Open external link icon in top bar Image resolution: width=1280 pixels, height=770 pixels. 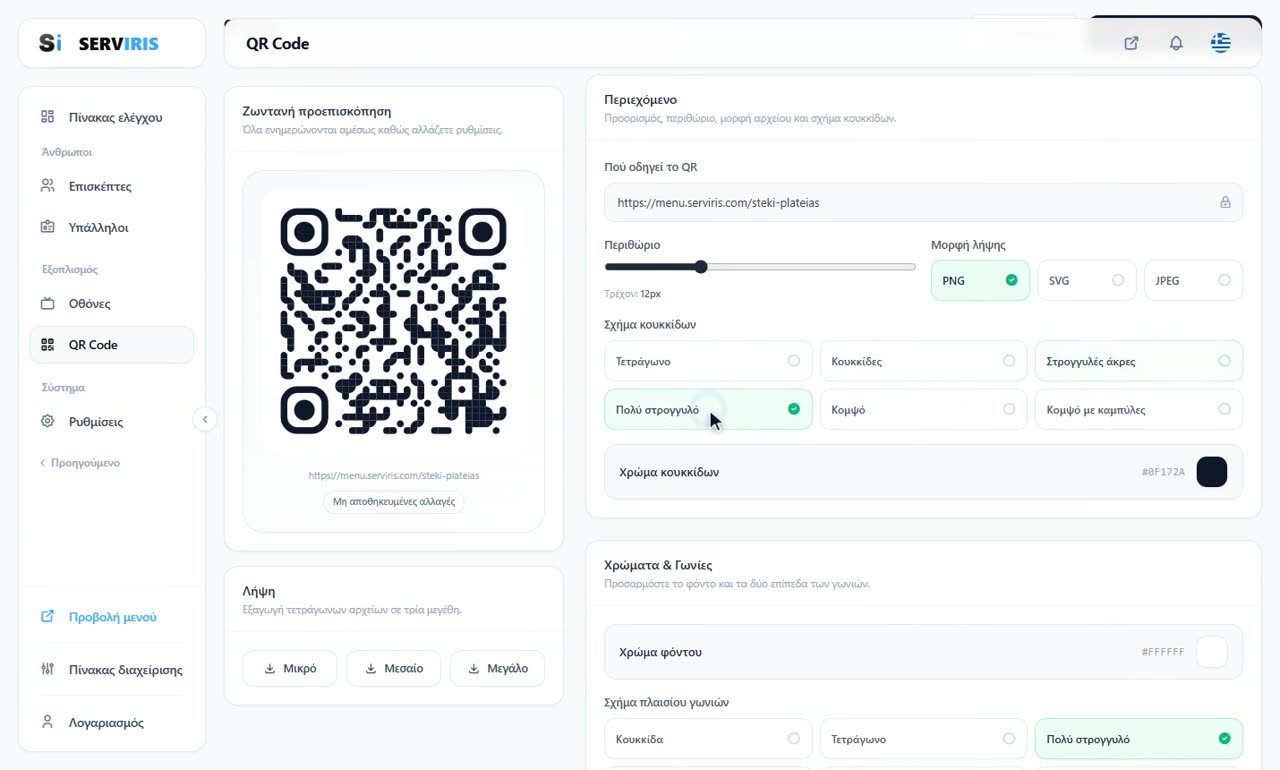[x=1131, y=43]
